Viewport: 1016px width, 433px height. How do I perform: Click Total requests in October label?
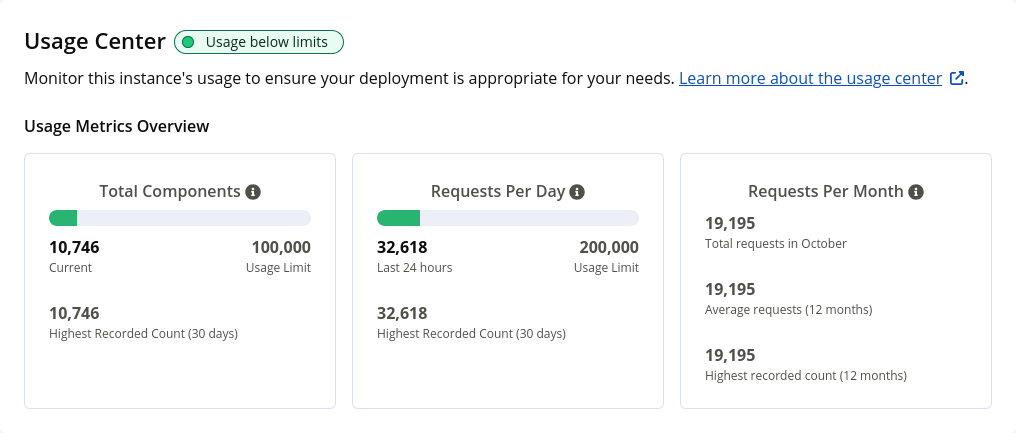775,244
